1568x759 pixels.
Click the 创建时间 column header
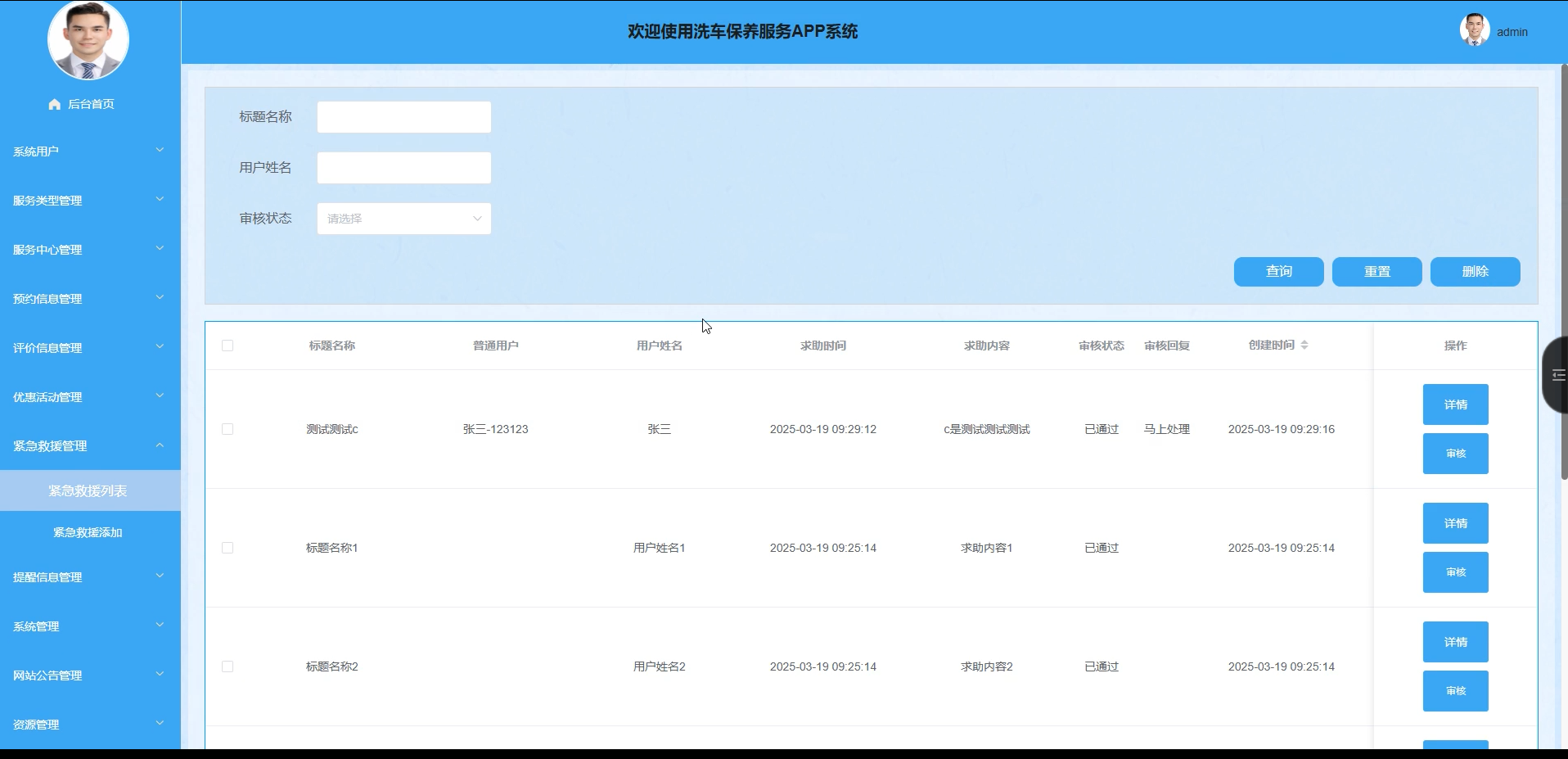point(1271,345)
